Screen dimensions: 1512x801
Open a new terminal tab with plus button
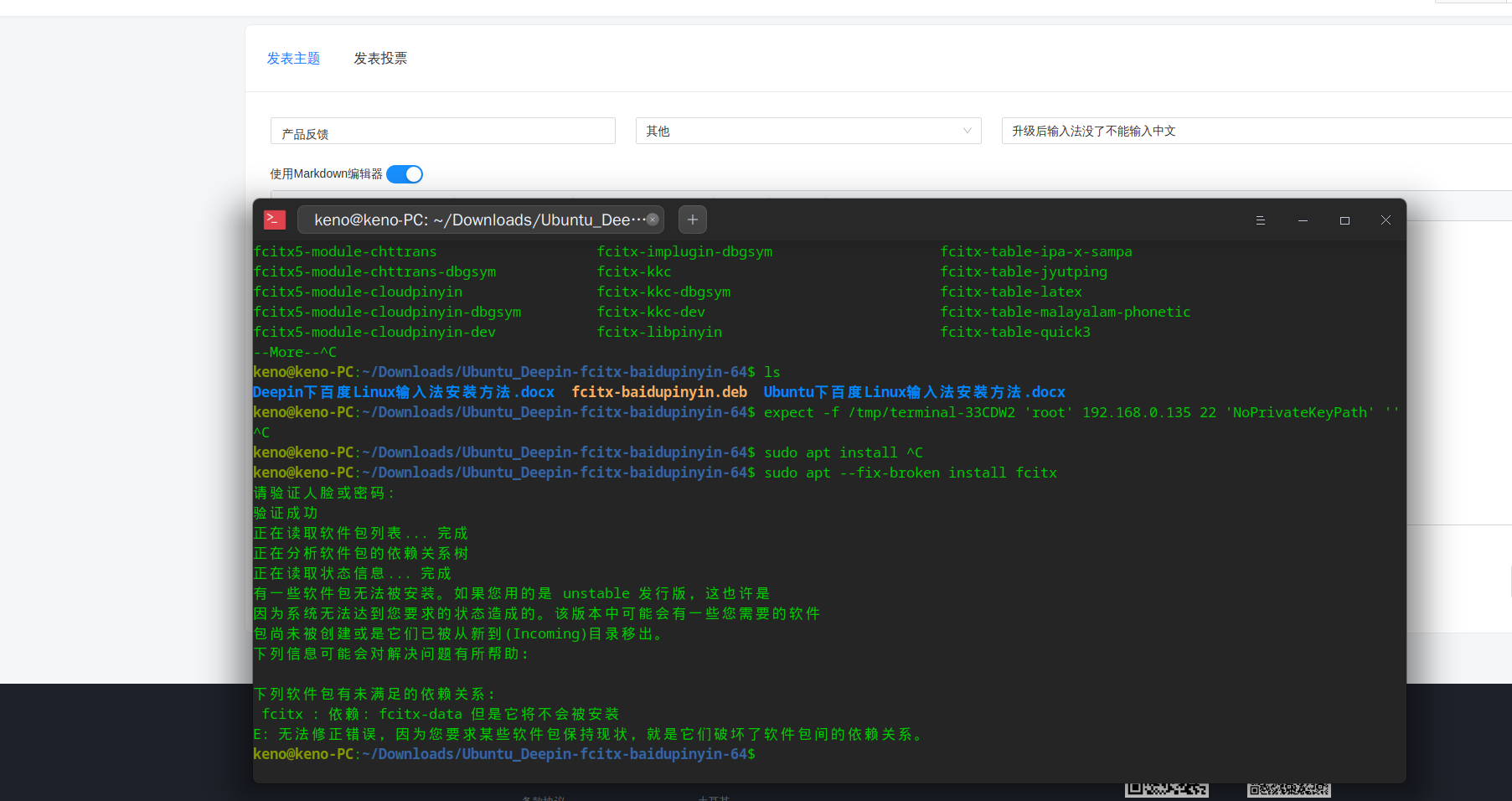[693, 220]
